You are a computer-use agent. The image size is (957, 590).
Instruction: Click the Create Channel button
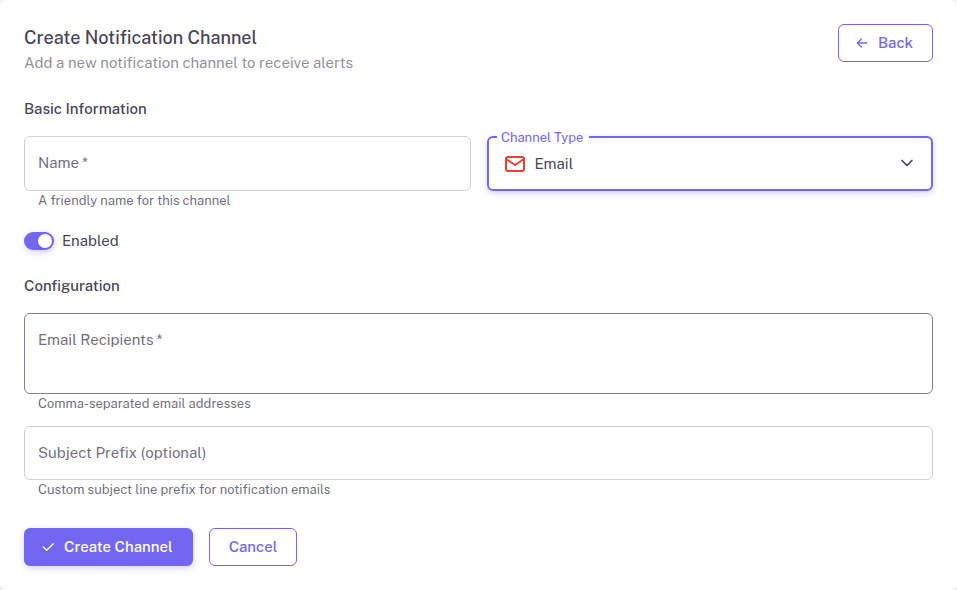point(108,547)
